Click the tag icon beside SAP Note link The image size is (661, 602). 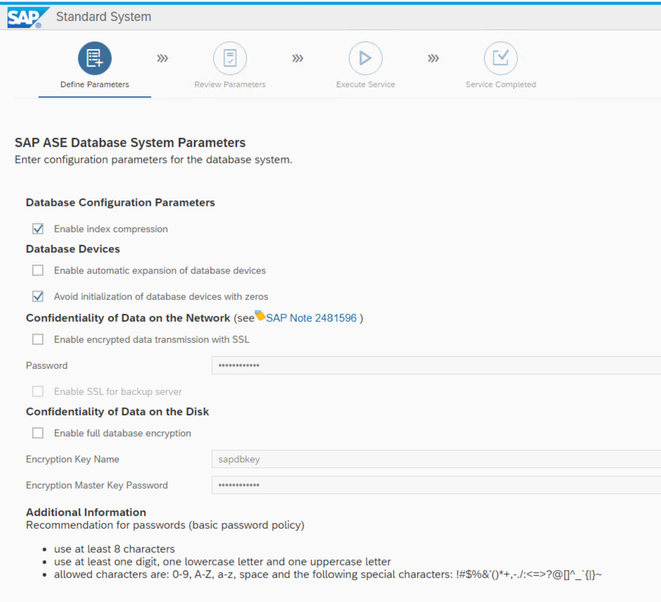point(260,315)
